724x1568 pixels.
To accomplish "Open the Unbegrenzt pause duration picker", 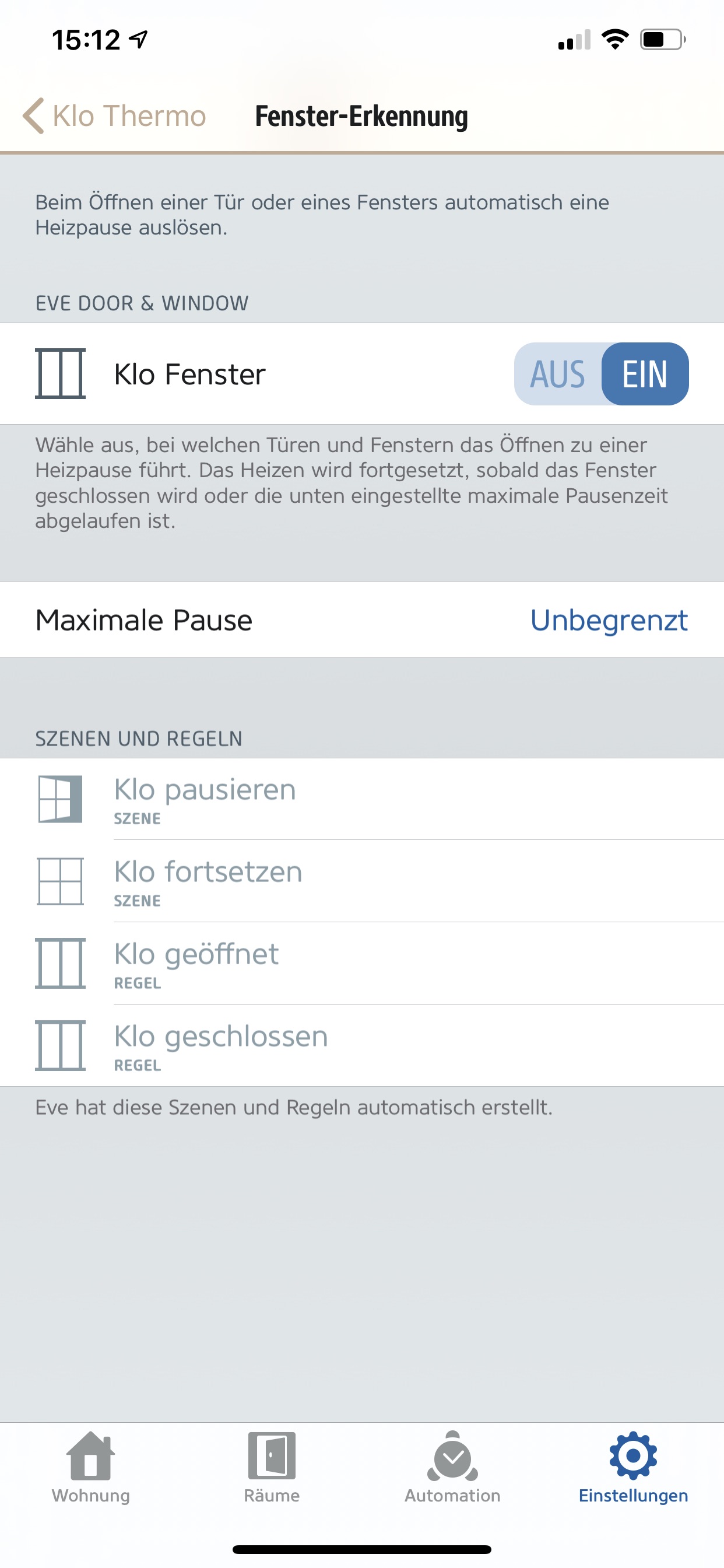I will (x=609, y=620).
